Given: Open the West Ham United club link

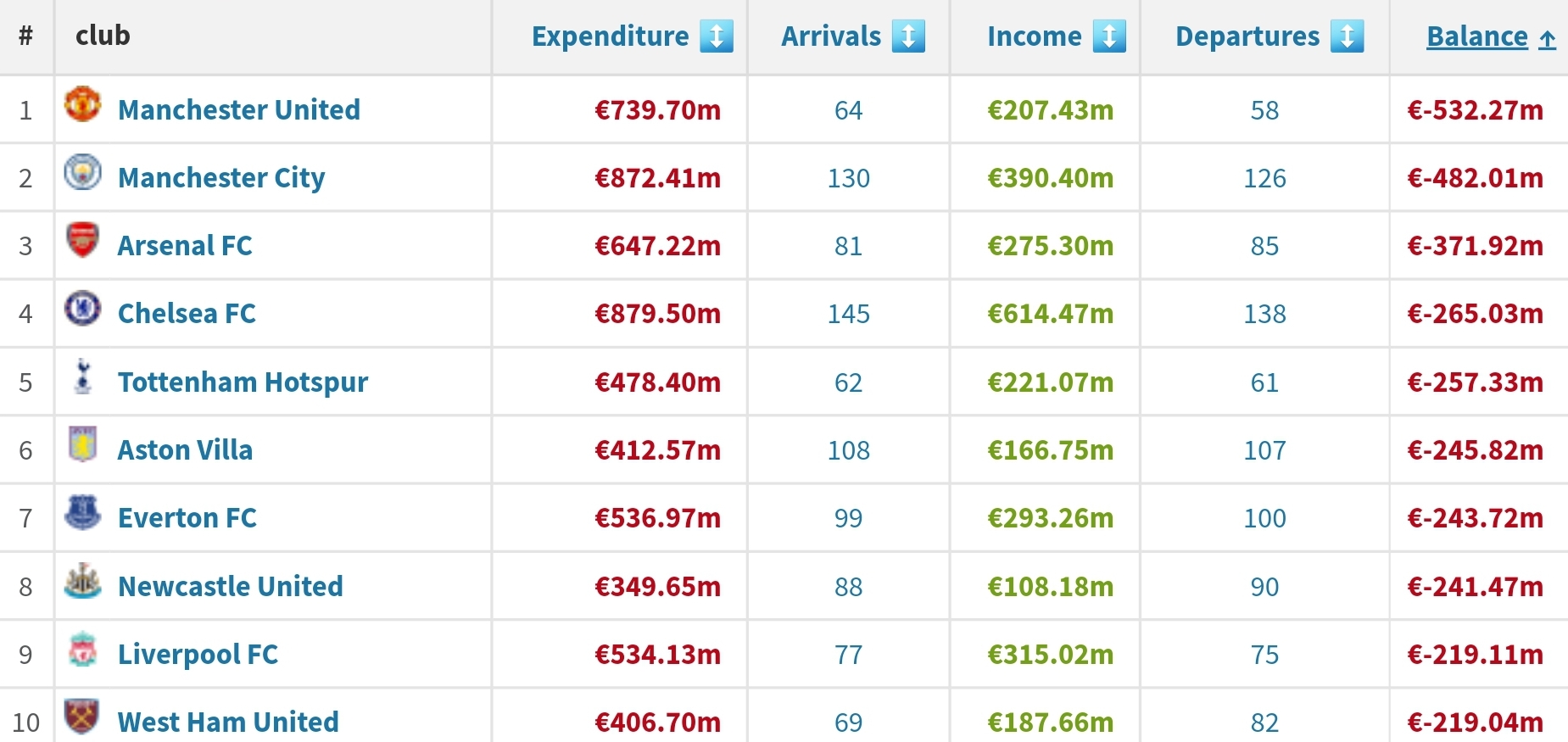Looking at the screenshot, I should pos(228,722).
